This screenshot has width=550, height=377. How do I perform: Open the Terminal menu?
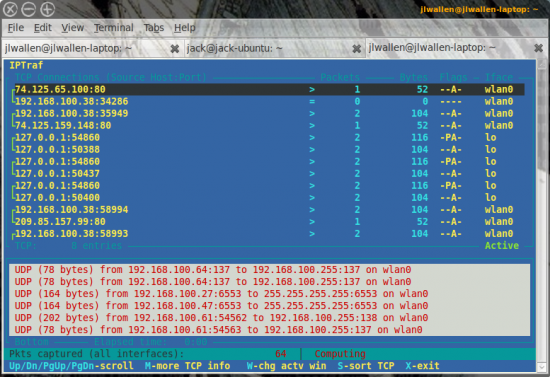pos(114,28)
